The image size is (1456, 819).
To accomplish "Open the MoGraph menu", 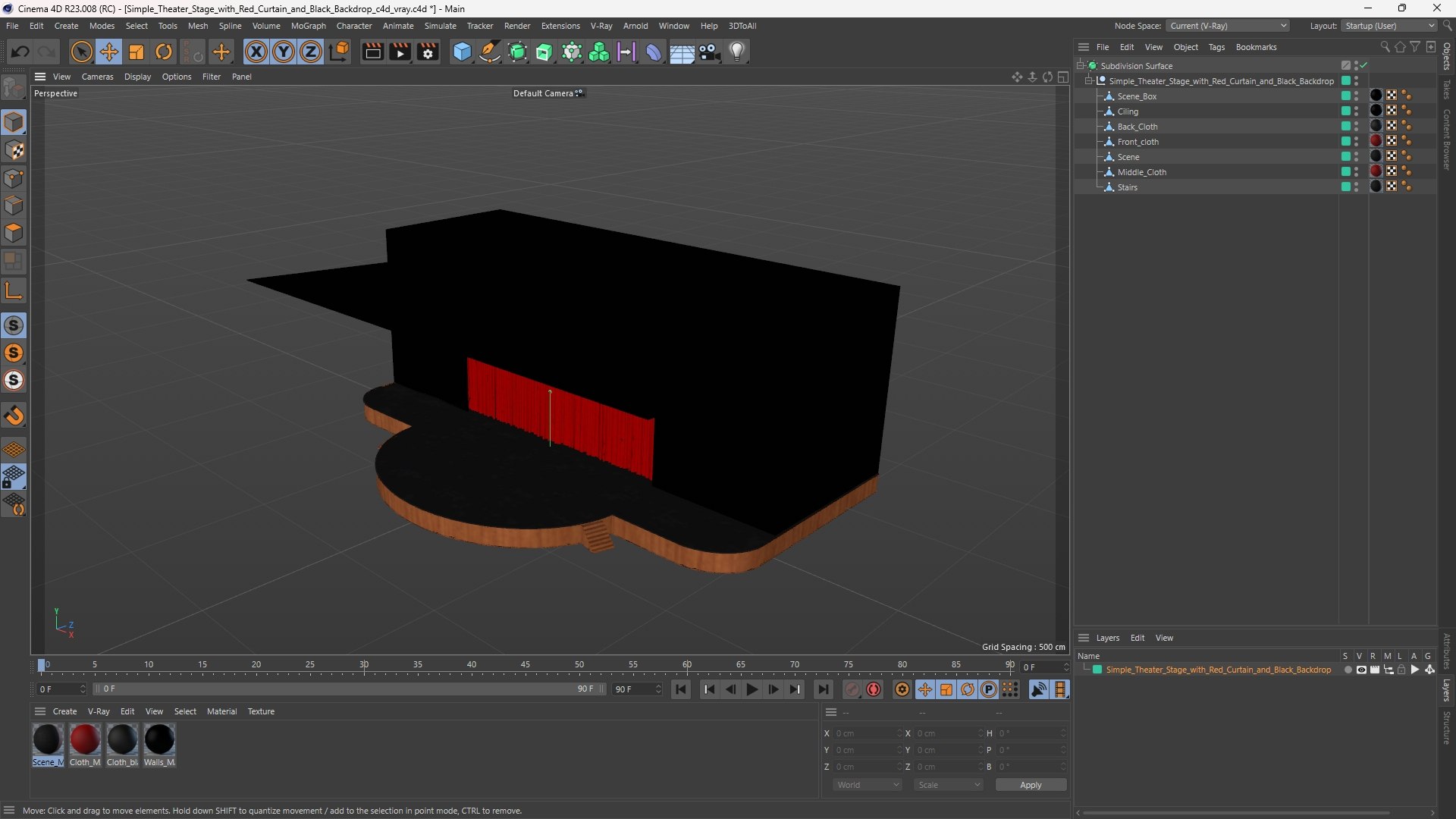I will (308, 26).
